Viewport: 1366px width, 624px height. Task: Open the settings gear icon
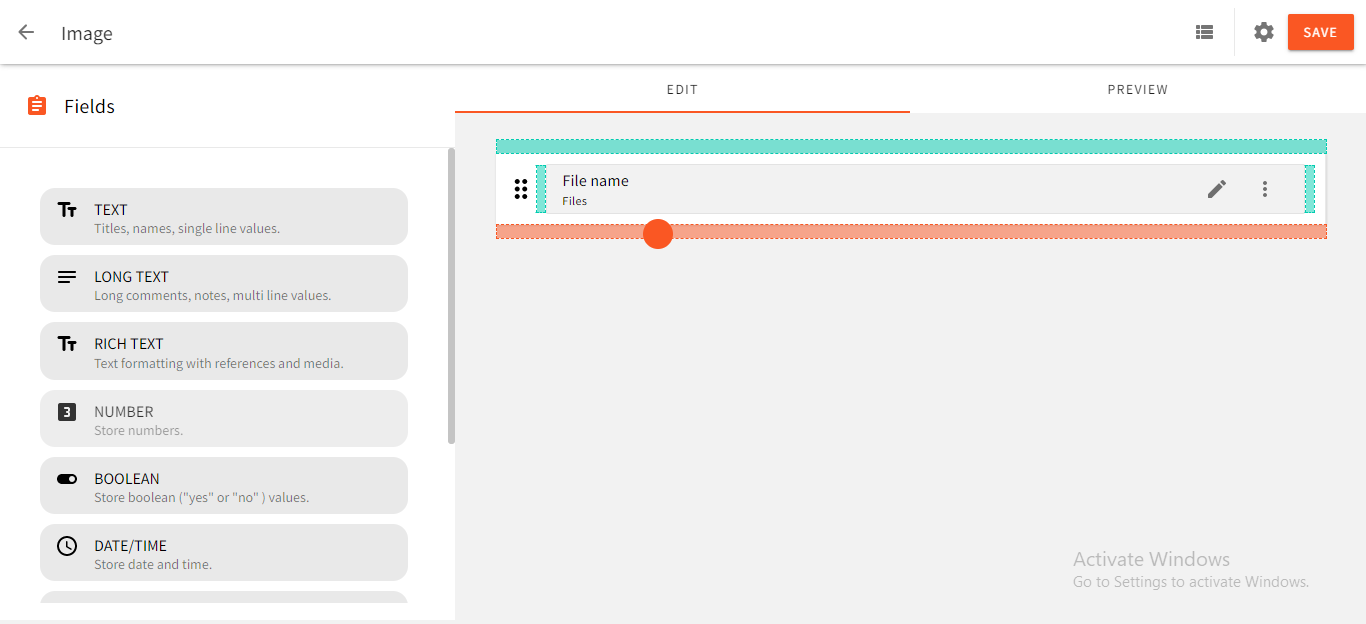pos(1264,32)
